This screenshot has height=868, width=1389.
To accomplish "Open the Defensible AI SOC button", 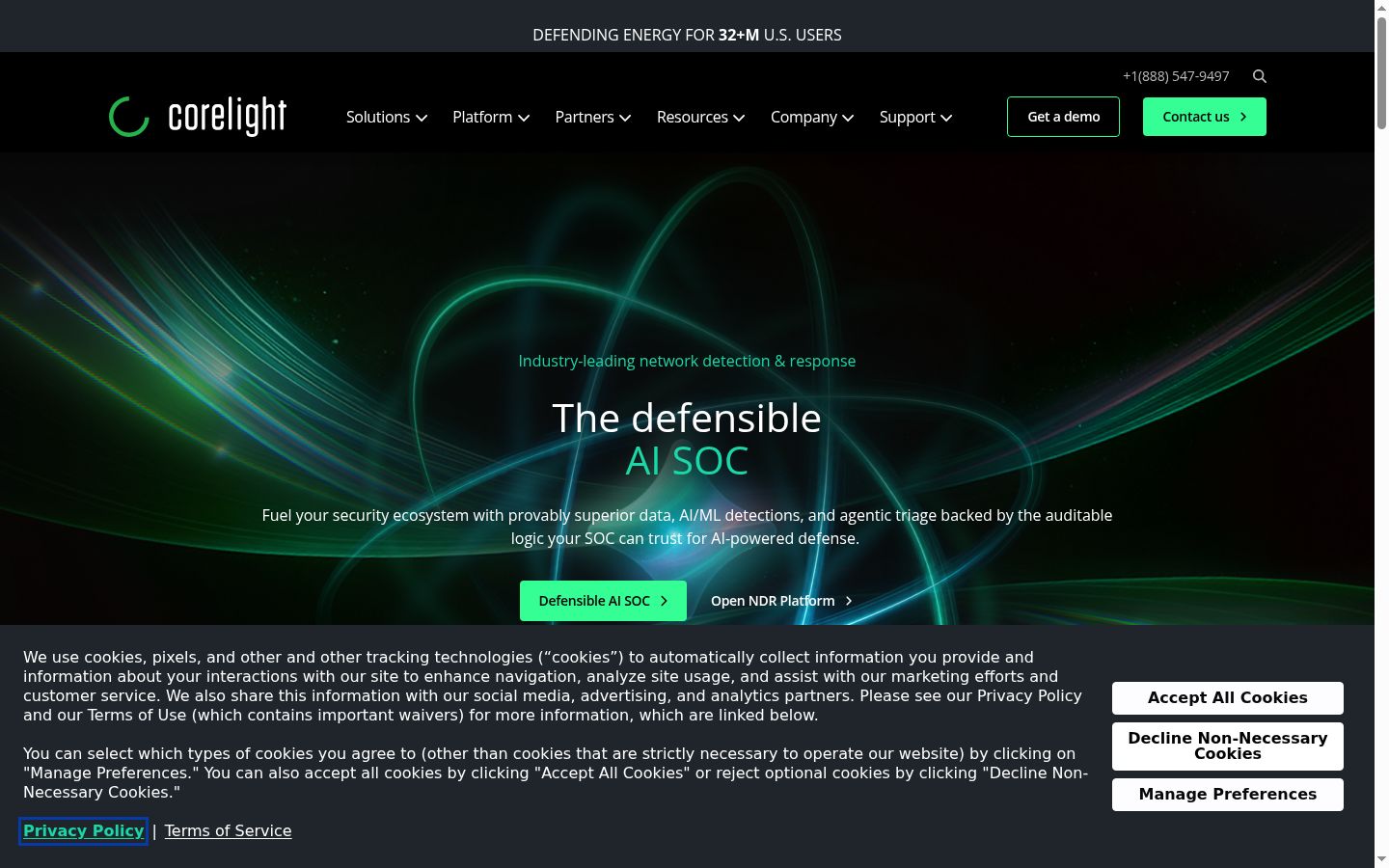I will point(603,601).
